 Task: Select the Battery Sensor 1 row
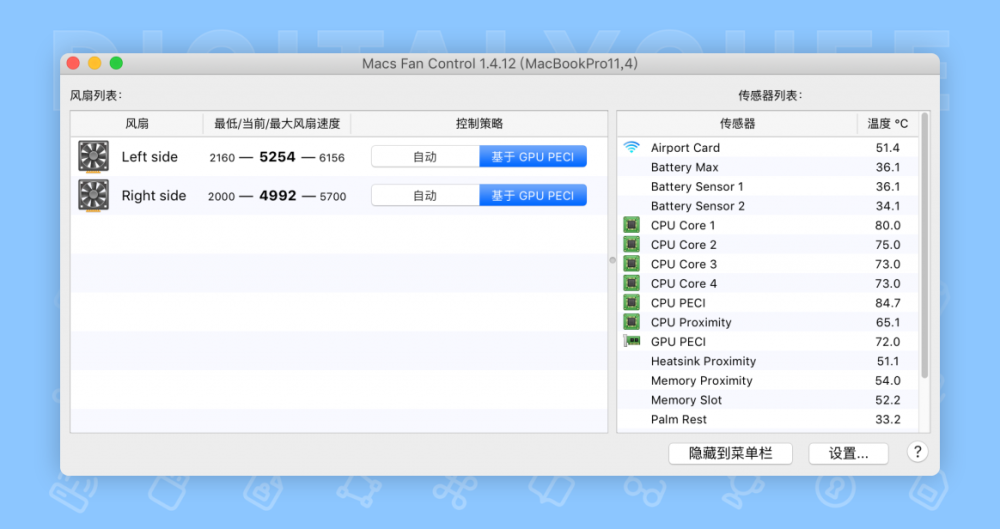(768, 186)
